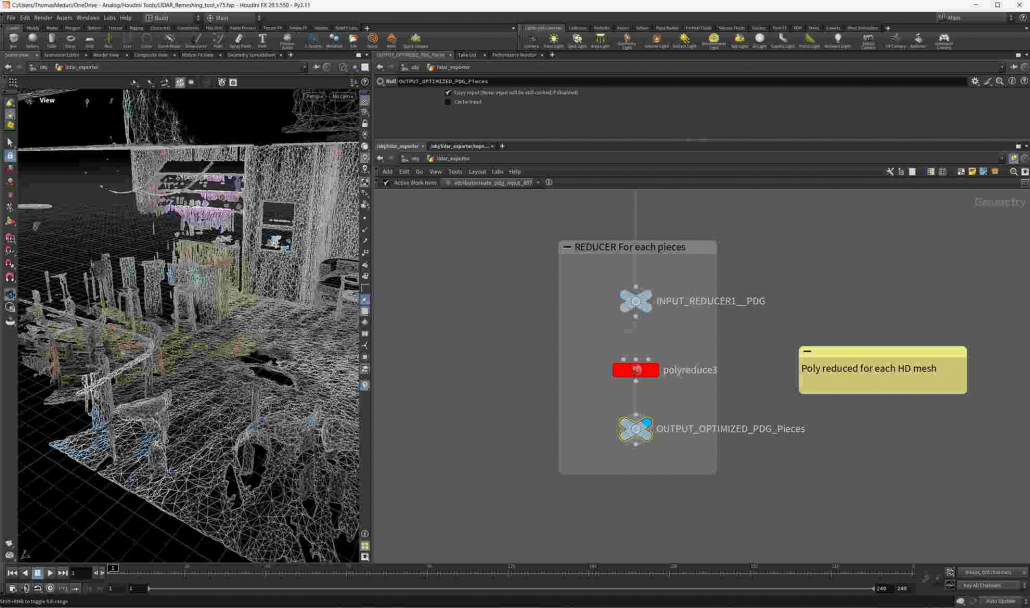Click the Sphere shelf tool
The image size is (1030, 608).
click(x=32, y=40)
